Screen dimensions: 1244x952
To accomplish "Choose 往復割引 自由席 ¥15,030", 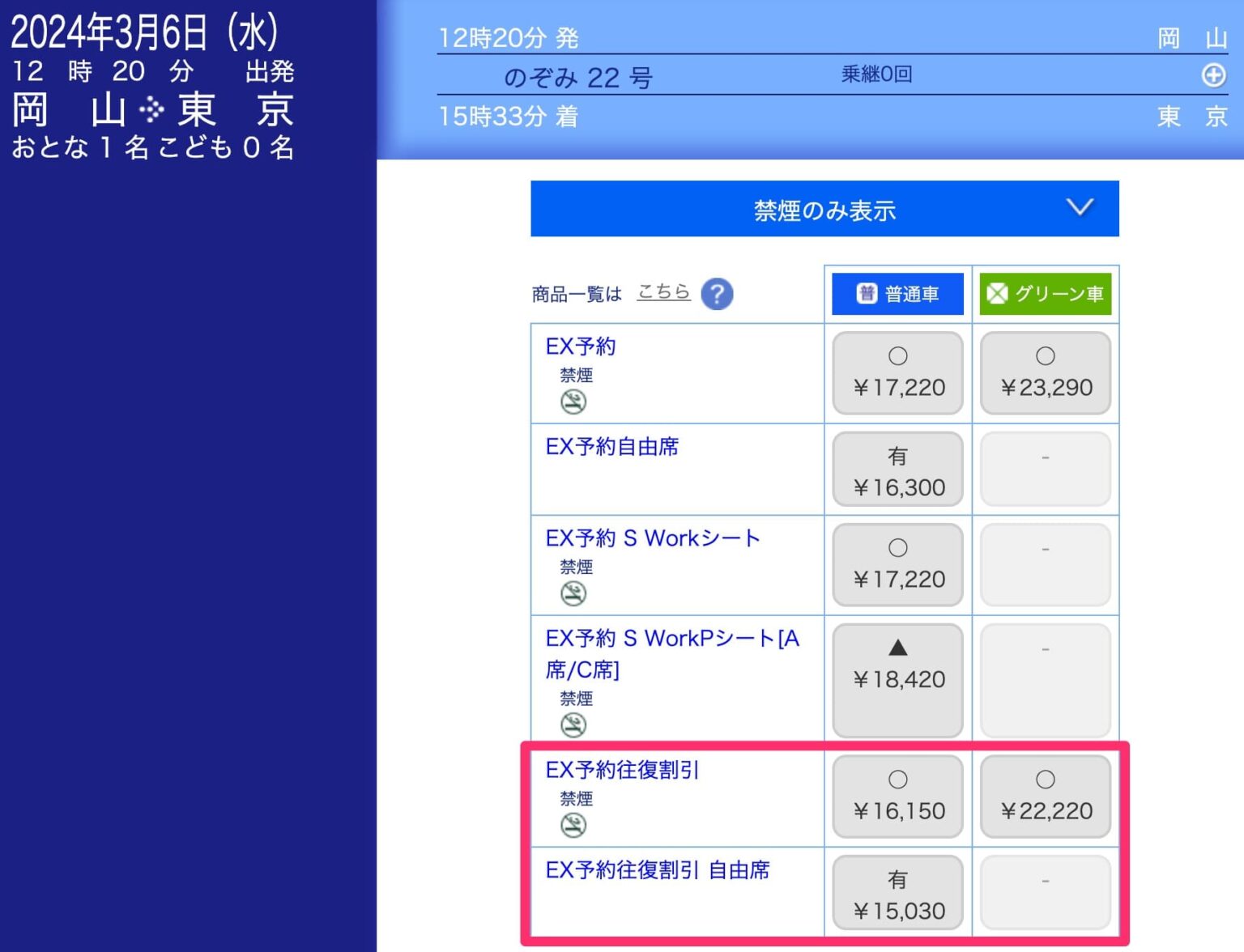I will [898, 893].
